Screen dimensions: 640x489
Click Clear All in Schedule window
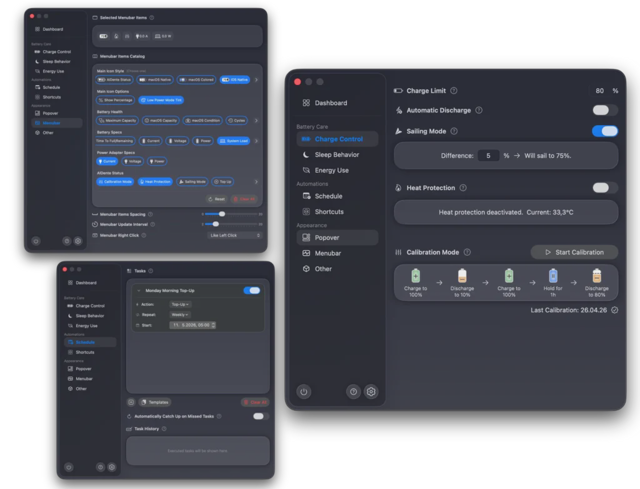pos(255,402)
